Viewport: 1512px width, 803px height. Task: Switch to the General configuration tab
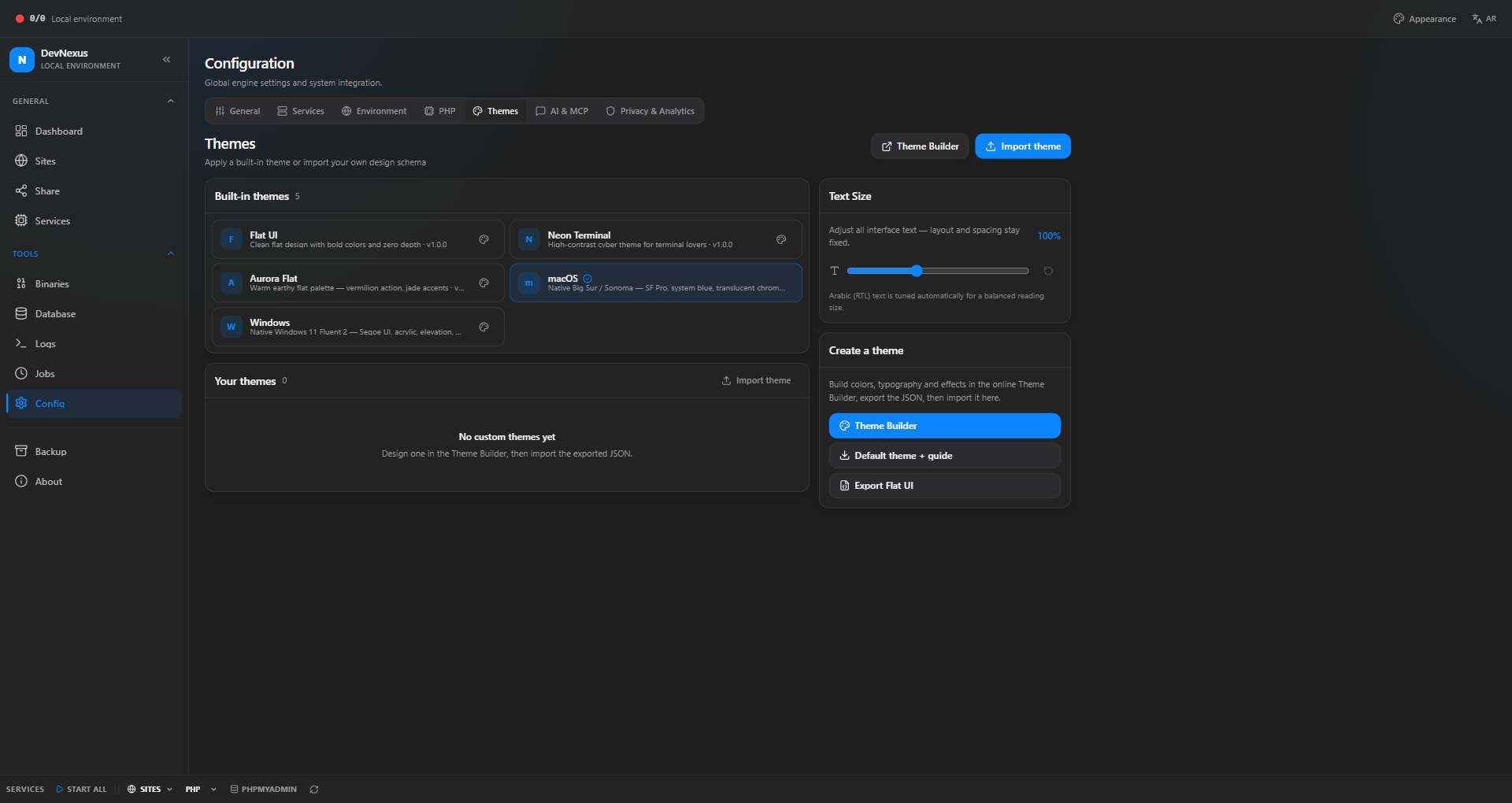[238, 111]
